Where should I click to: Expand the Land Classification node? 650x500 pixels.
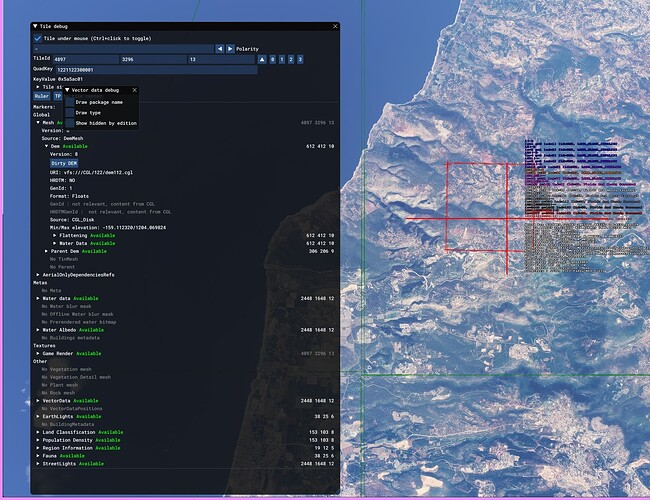tap(38, 432)
